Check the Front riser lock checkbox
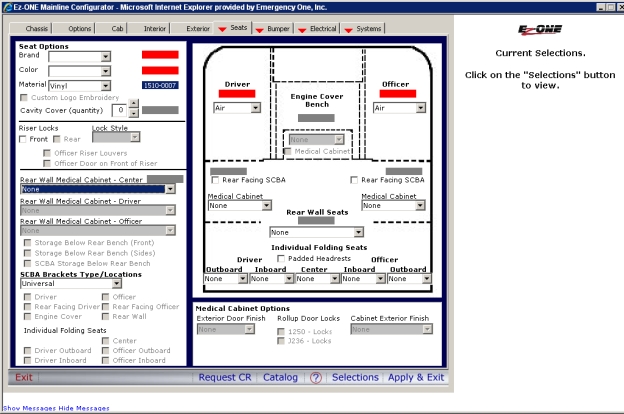The height and width of the screenshot is (414, 624). coord(23,139)
